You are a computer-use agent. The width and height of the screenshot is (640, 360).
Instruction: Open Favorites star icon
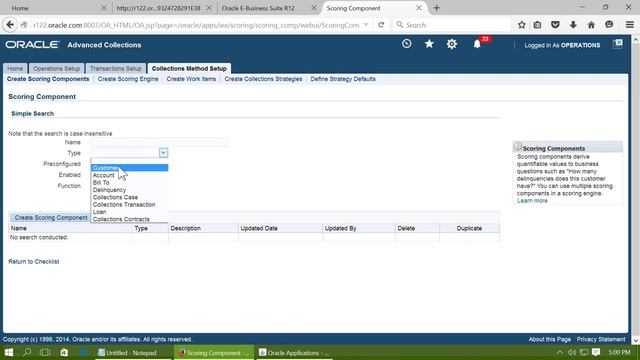(429, 44)
